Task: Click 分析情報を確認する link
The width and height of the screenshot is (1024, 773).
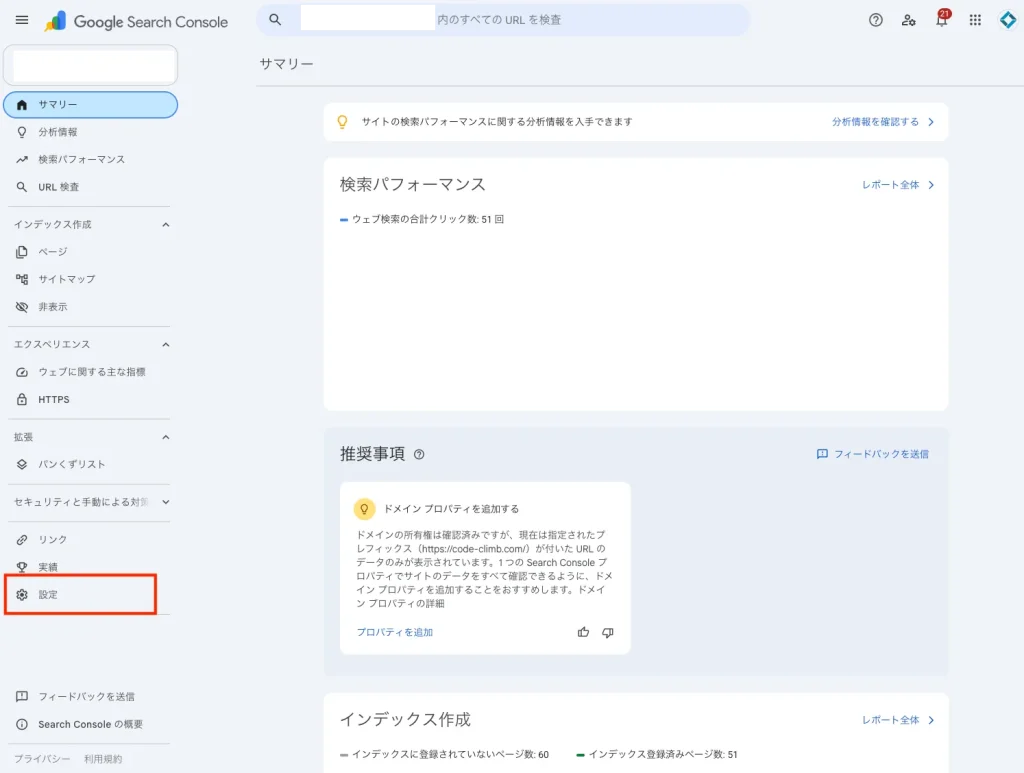Action: 883,122
